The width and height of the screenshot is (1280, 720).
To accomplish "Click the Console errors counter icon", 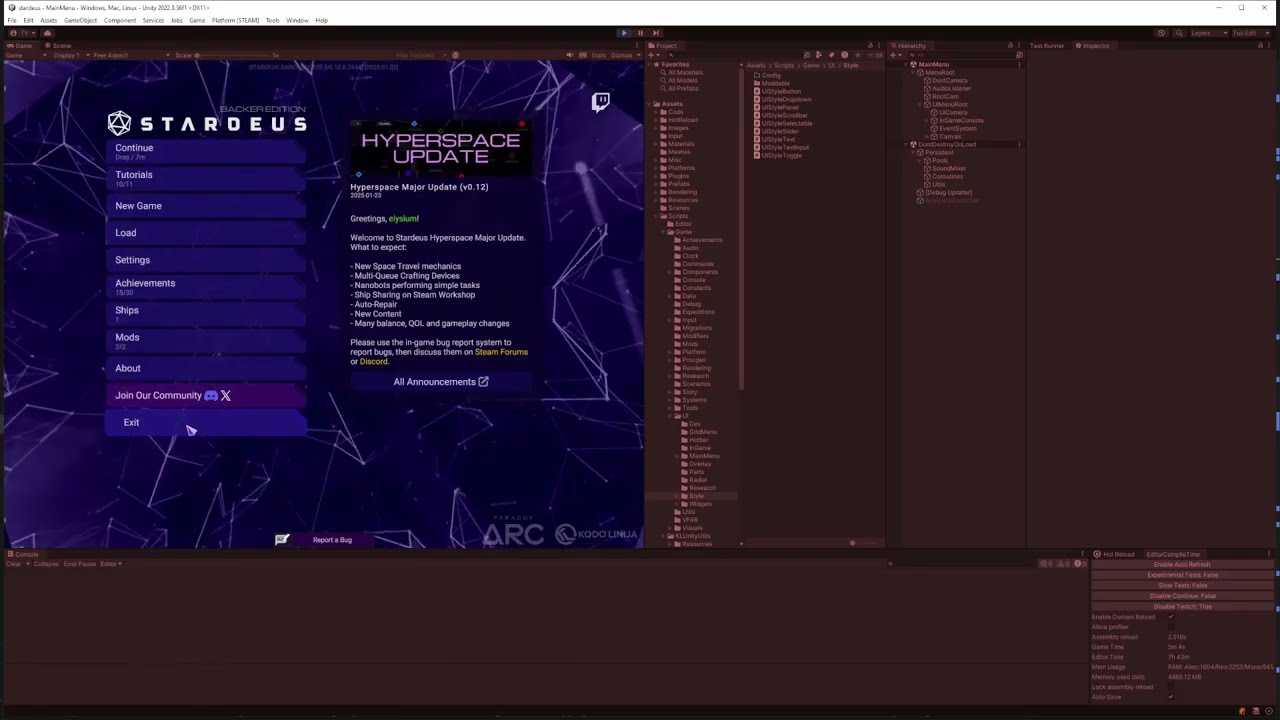I will [1081, 564].
